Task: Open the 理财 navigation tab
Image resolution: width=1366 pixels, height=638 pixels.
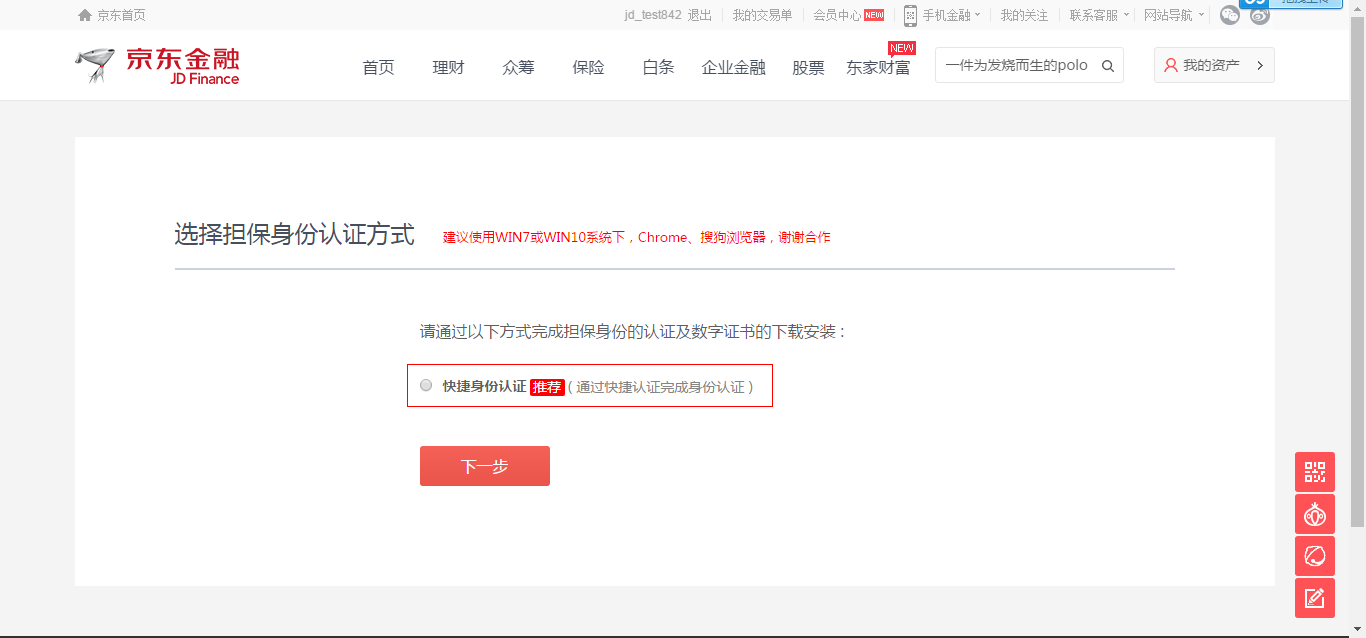Action: [448, 67]
